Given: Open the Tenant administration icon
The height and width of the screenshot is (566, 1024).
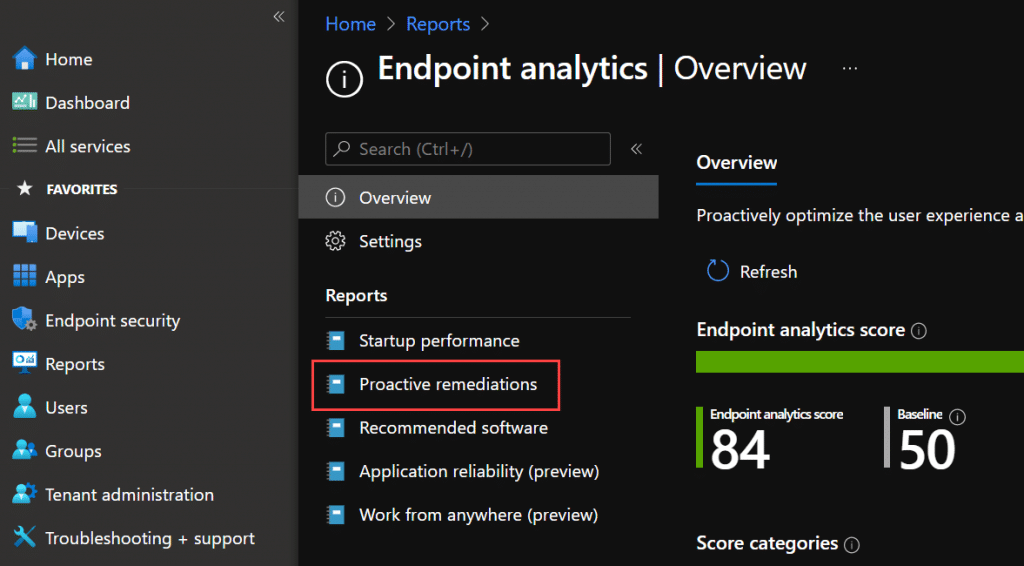Looking at the screenshot, I should point(25,494).
